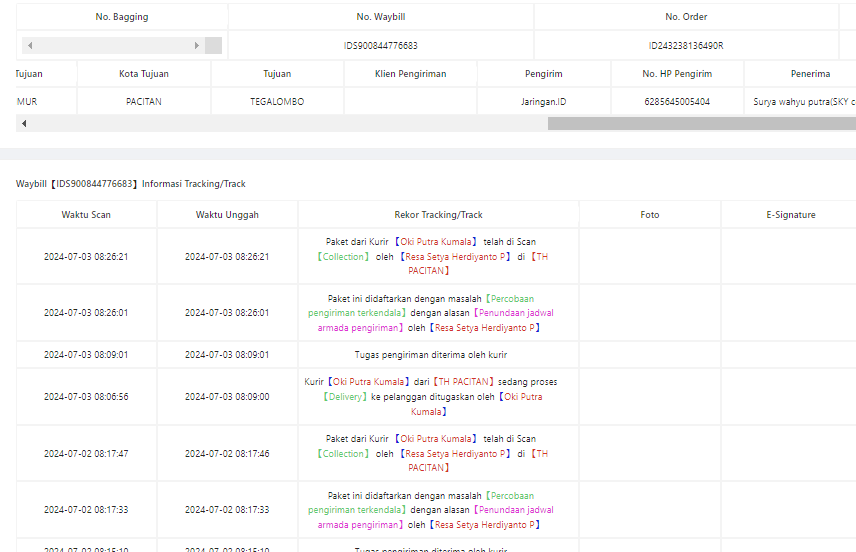The width and height of the screenshot is (856, 552).
Task: Click right arrow of No. Bagging scrollbar
Action: point(197,45)
